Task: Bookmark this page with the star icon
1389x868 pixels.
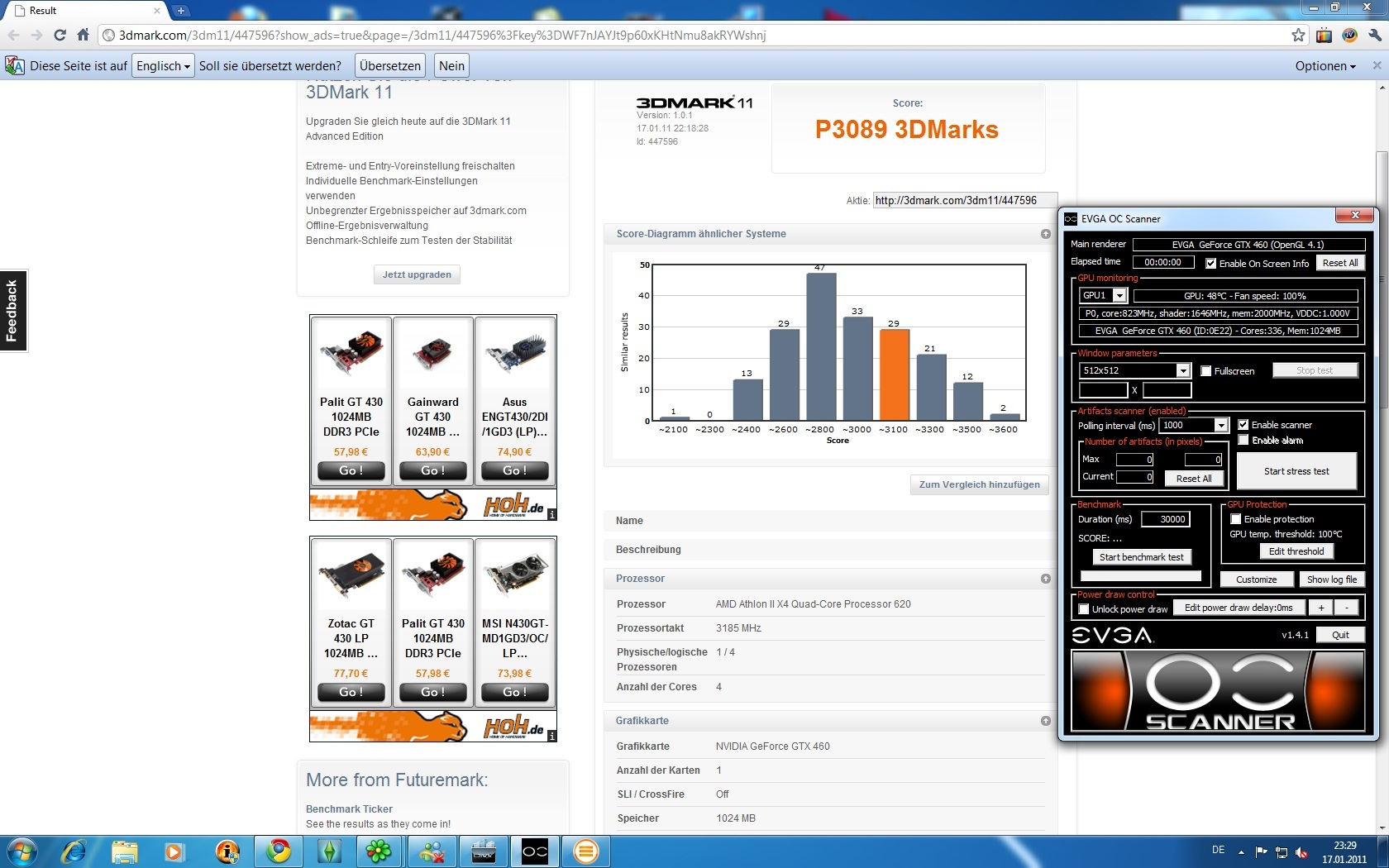Action: 1298,36
